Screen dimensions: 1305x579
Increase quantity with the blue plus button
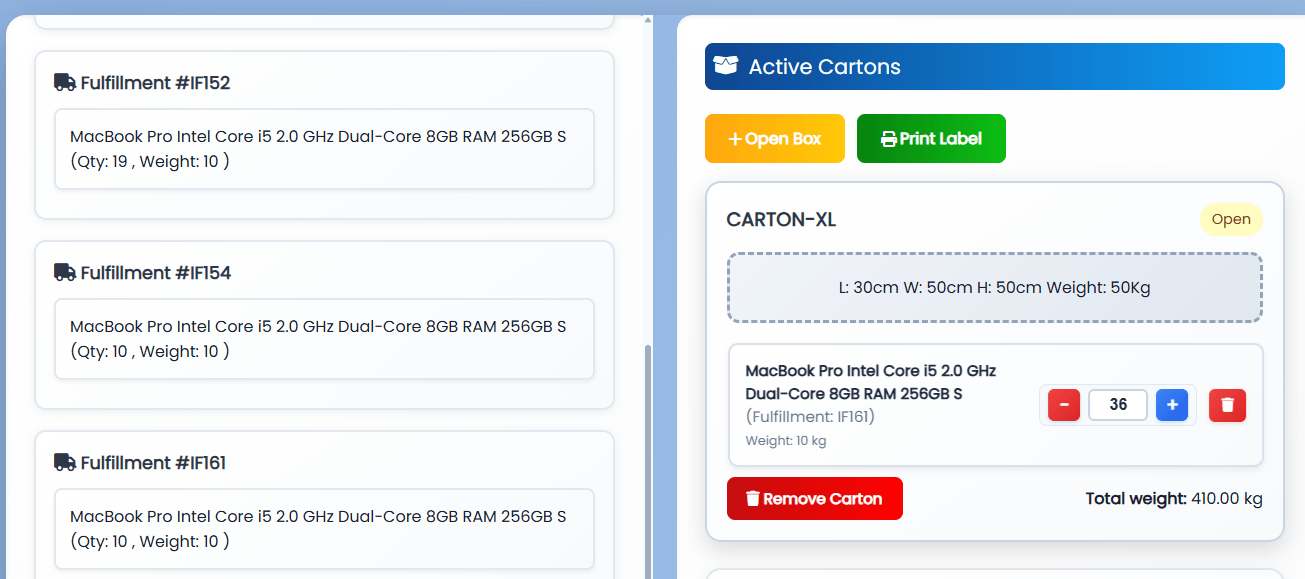click(1172, 405)
